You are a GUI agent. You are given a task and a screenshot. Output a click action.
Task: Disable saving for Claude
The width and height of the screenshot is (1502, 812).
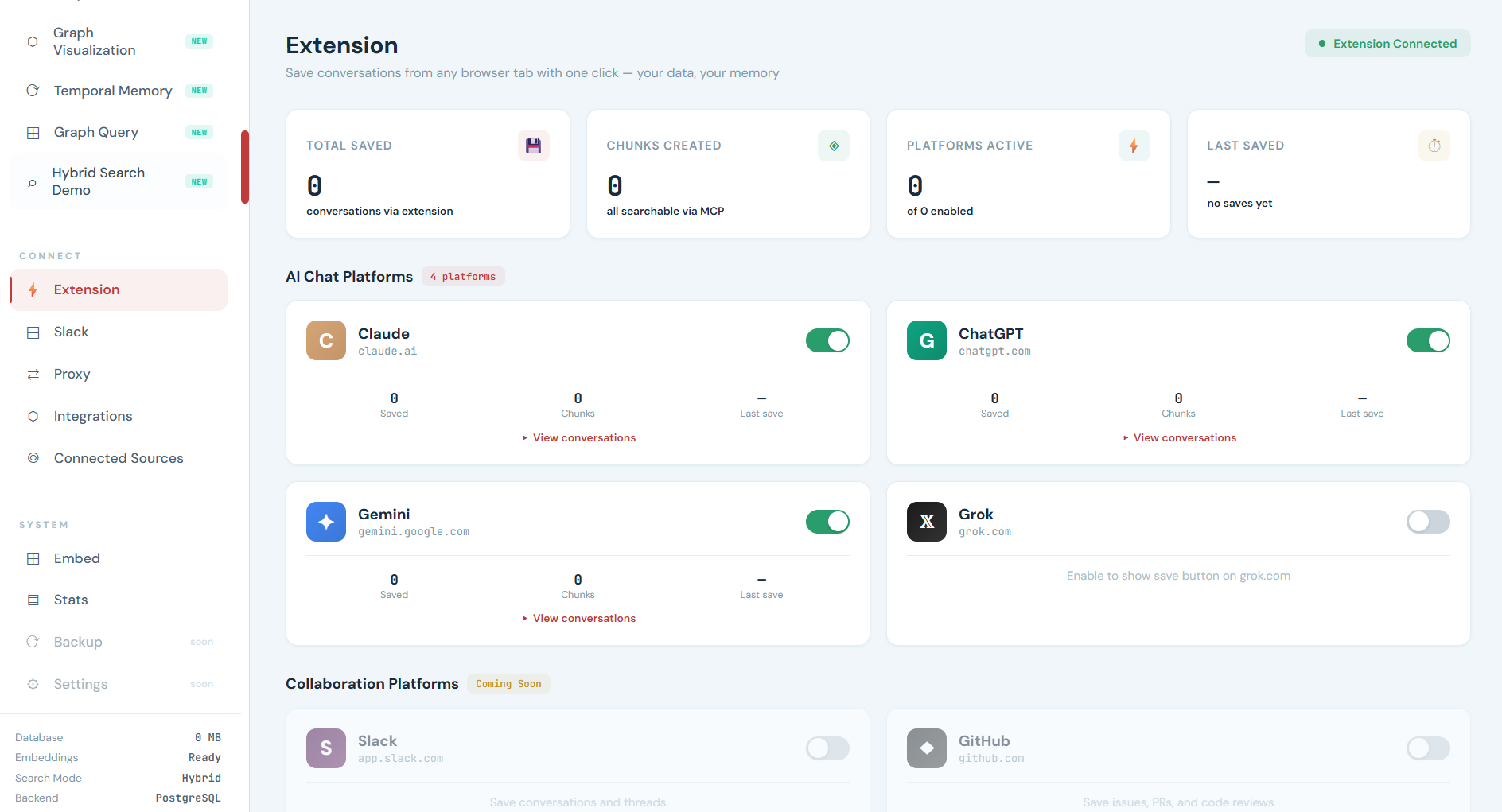coord(827,340)
